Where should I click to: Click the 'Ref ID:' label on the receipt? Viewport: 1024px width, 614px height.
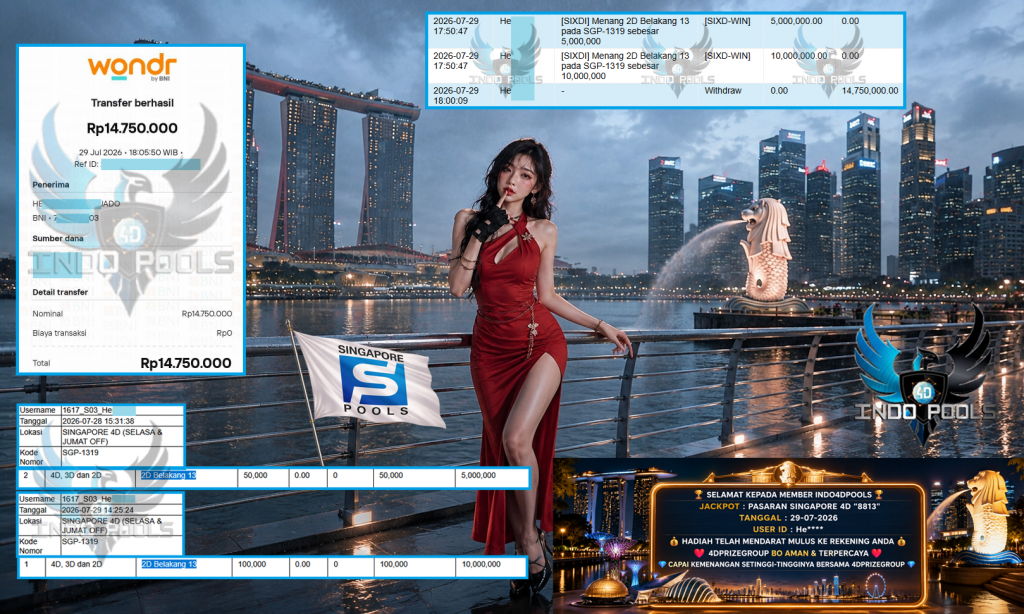(x=86, y=164)
